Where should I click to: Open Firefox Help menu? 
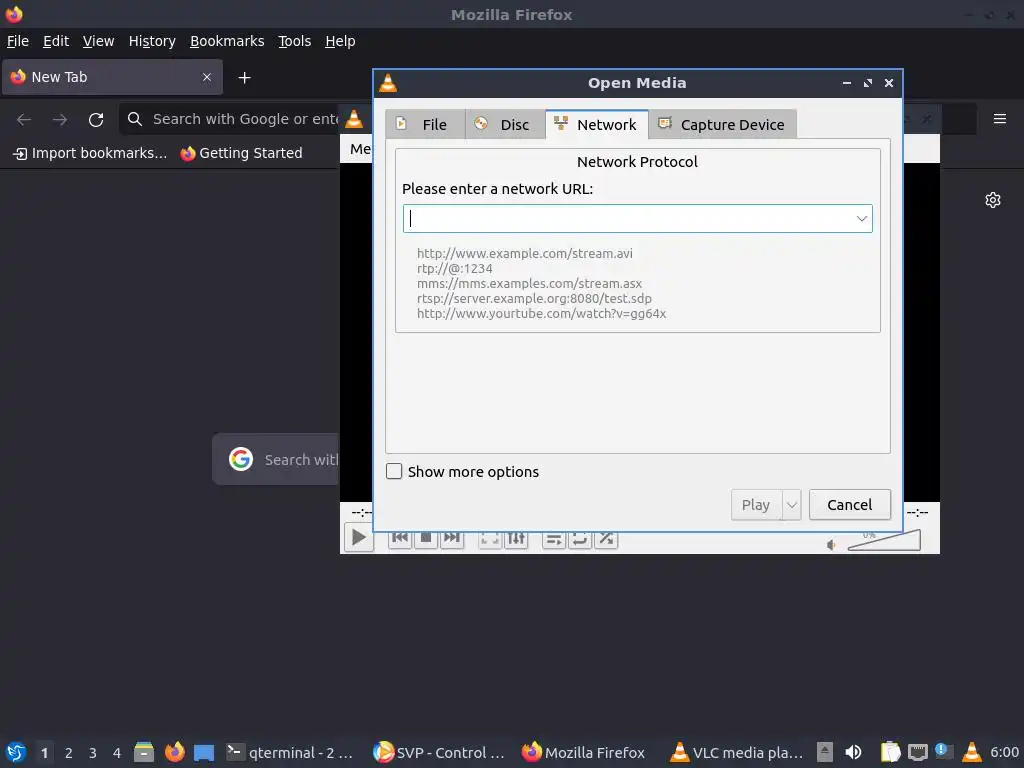340,41
